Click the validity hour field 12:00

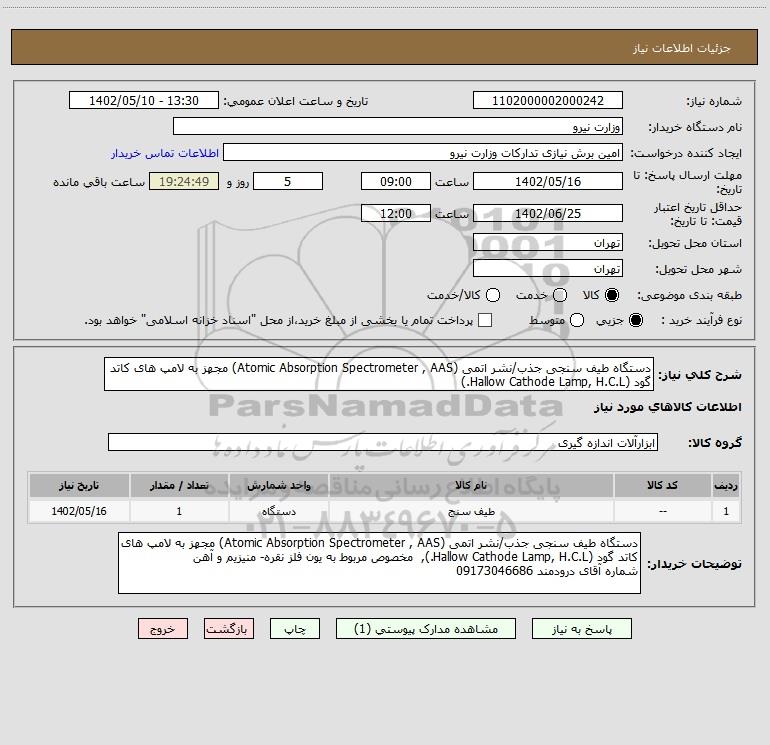click(396, 213)
